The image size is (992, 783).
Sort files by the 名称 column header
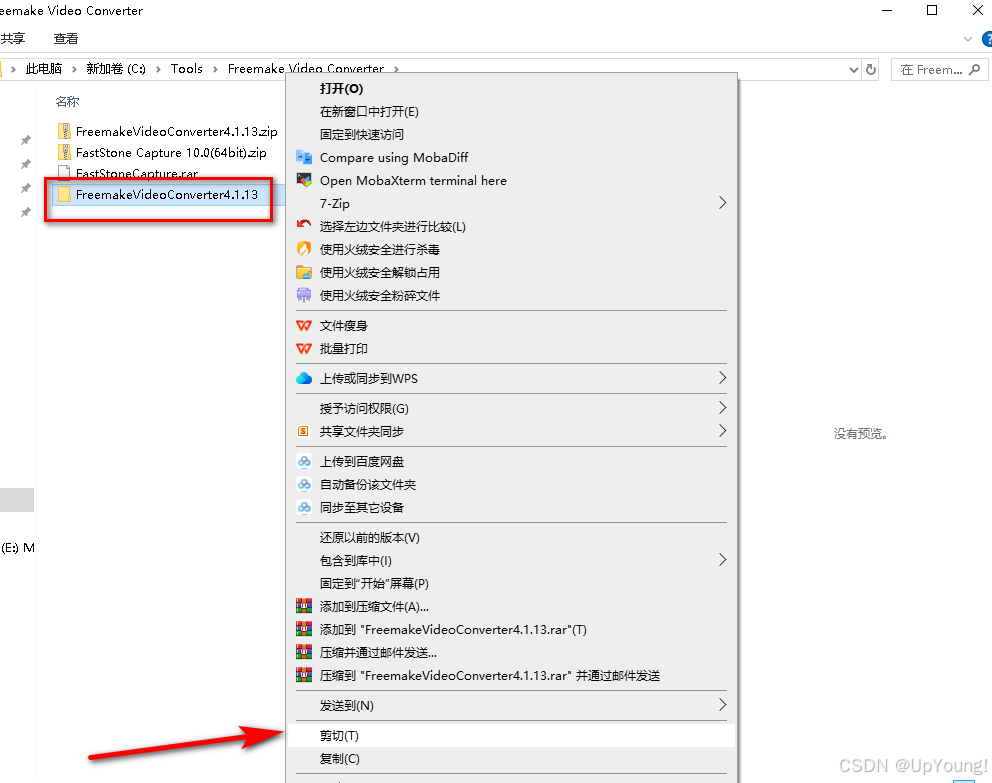[67, 101]
